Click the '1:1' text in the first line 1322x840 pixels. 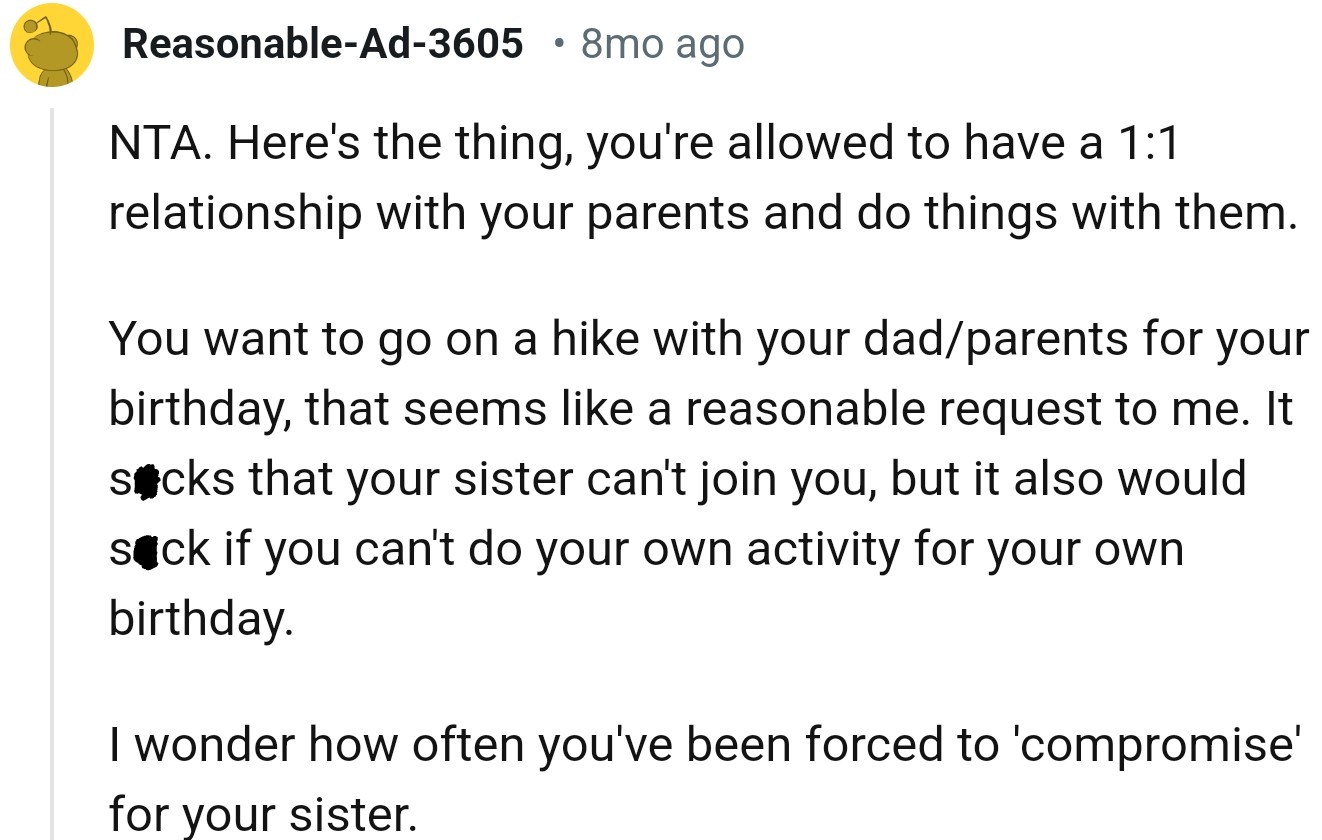coord(1145,145)
